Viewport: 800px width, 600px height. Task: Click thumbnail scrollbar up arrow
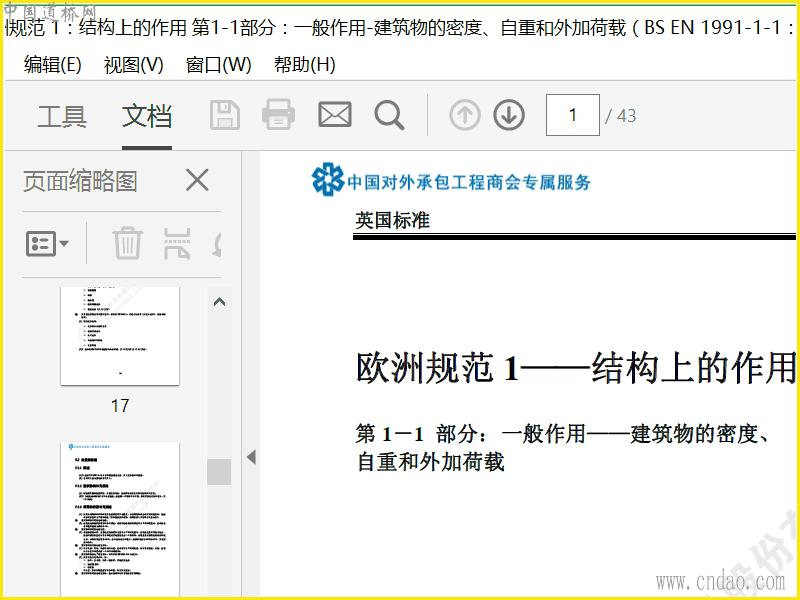219,302
